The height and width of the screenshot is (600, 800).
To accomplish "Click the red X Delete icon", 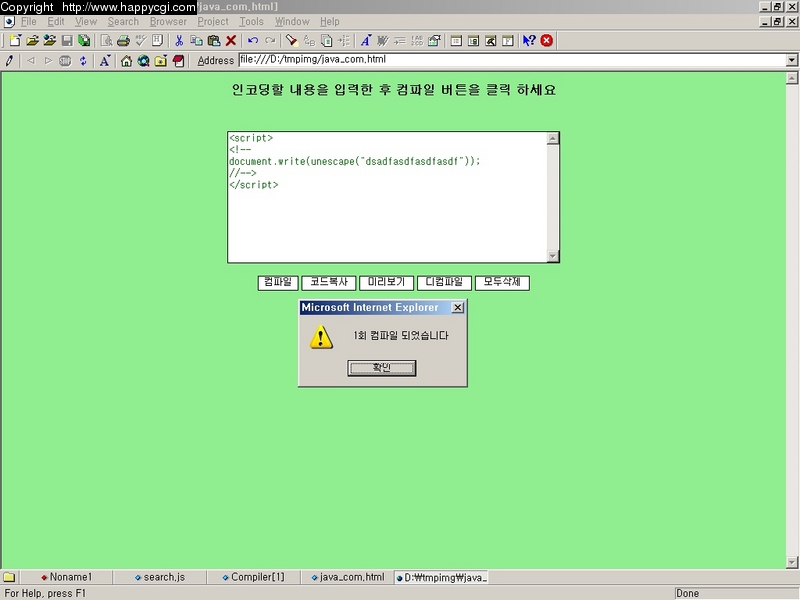I will tap(231, 41).
